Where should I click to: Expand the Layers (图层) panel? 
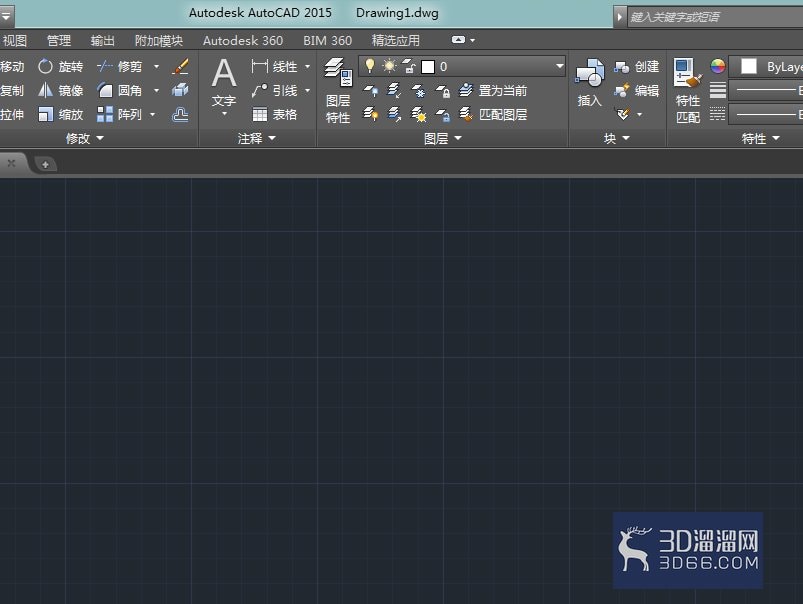coord(443,138)
